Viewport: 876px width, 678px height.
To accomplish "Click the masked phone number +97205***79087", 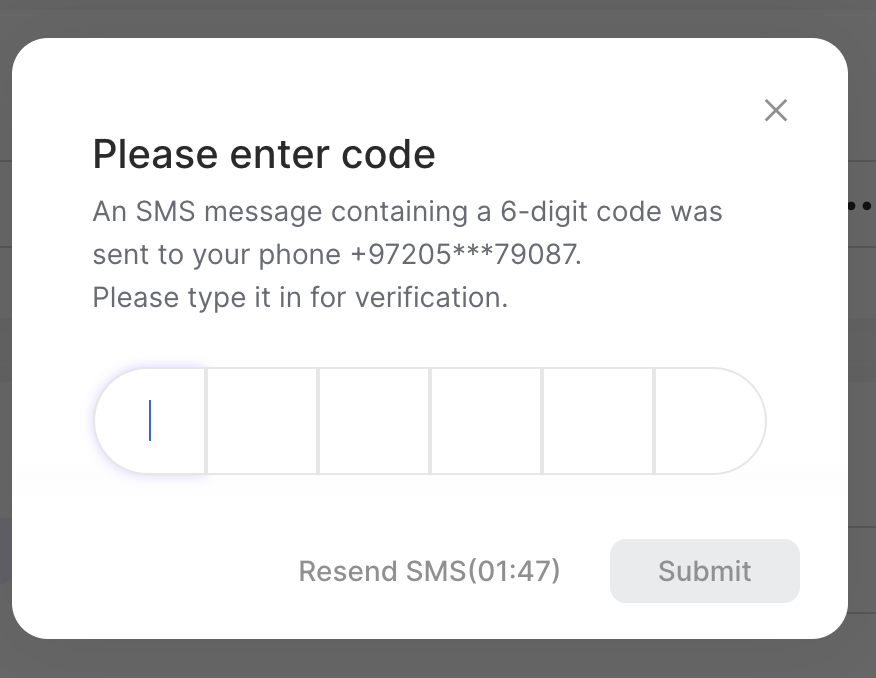I will tap(464, 255).
